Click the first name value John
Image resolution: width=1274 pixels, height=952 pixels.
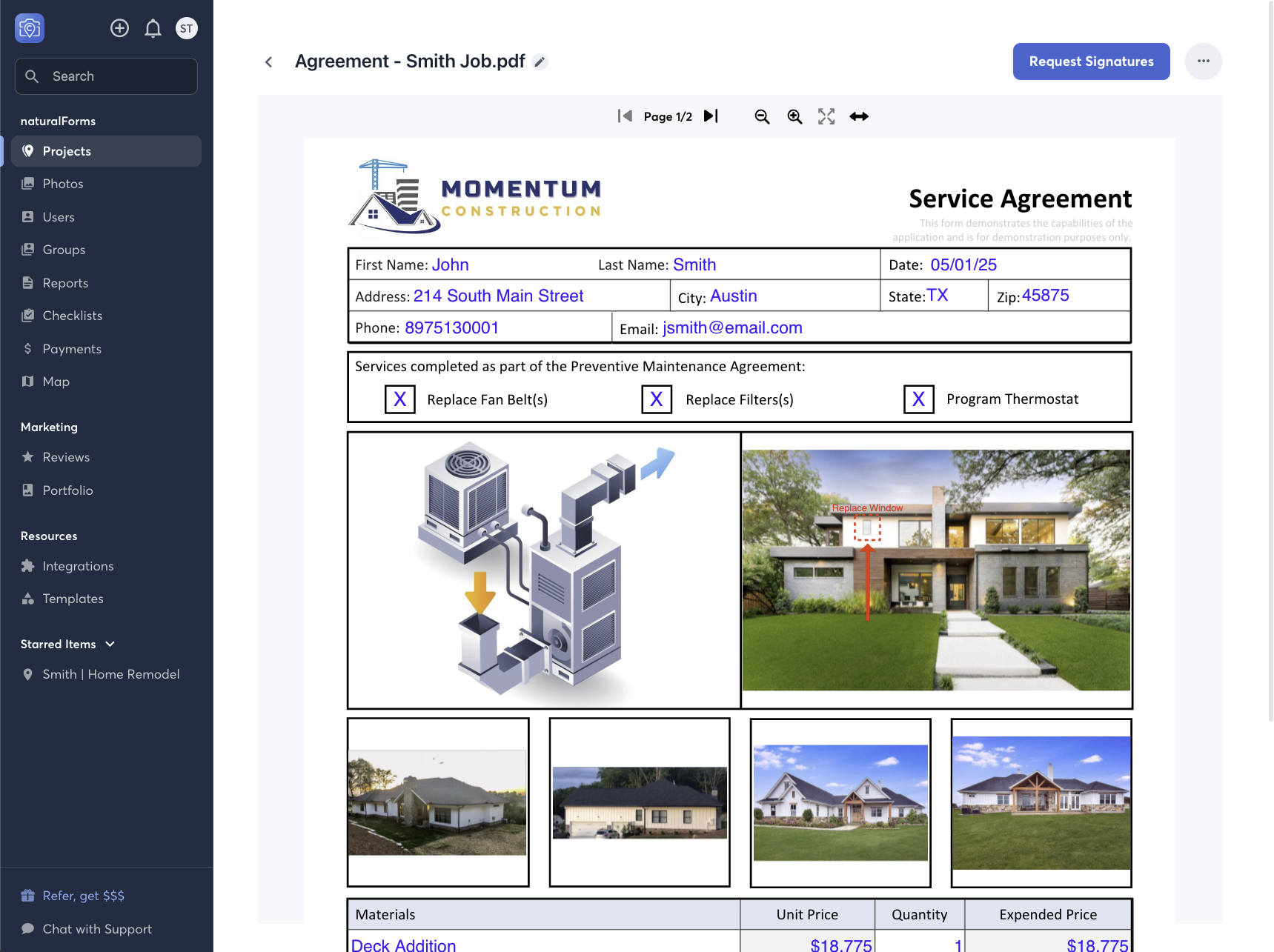[451, 264]
